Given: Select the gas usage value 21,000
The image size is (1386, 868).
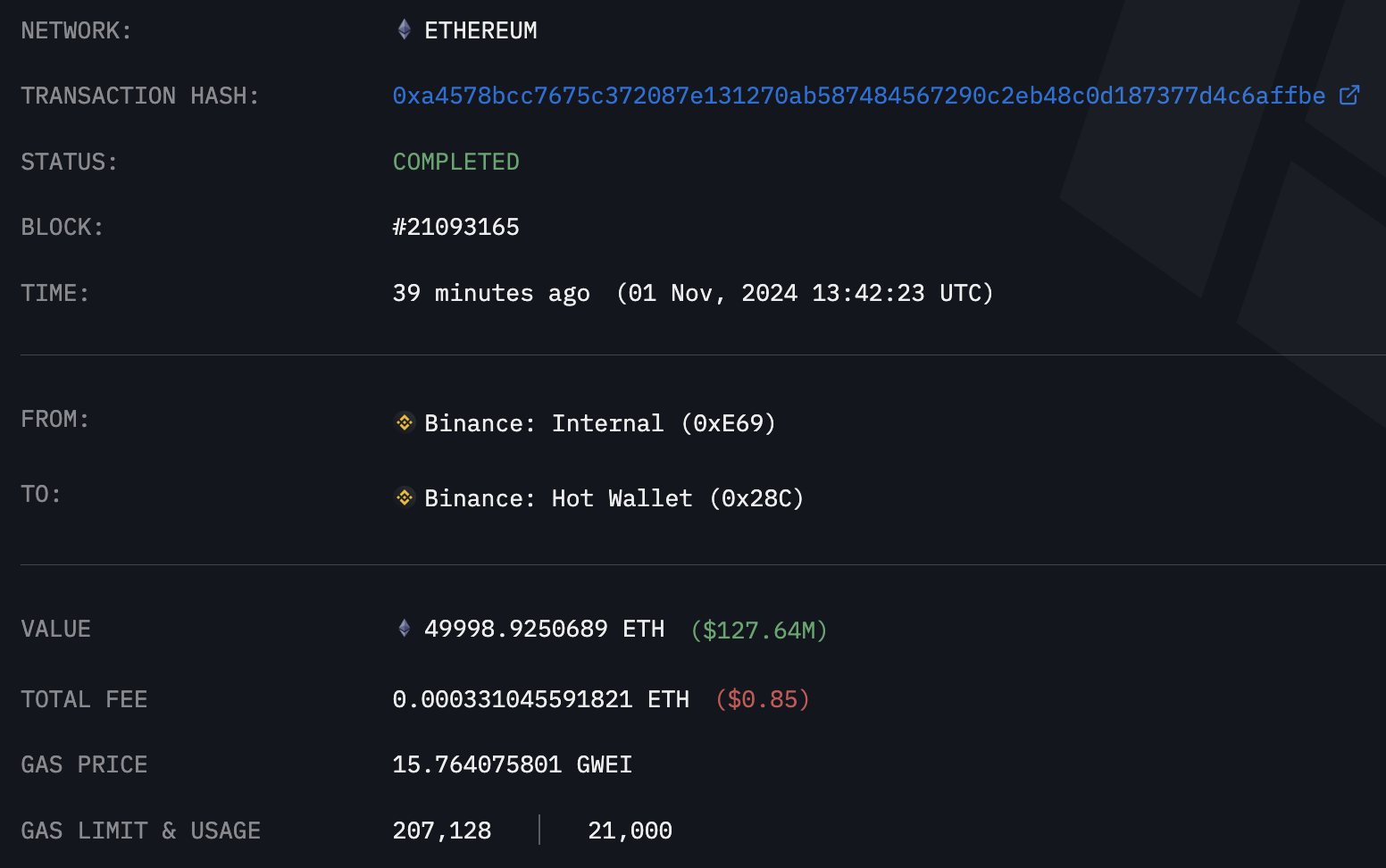Looking at the screenshot, I should (630, 830).
